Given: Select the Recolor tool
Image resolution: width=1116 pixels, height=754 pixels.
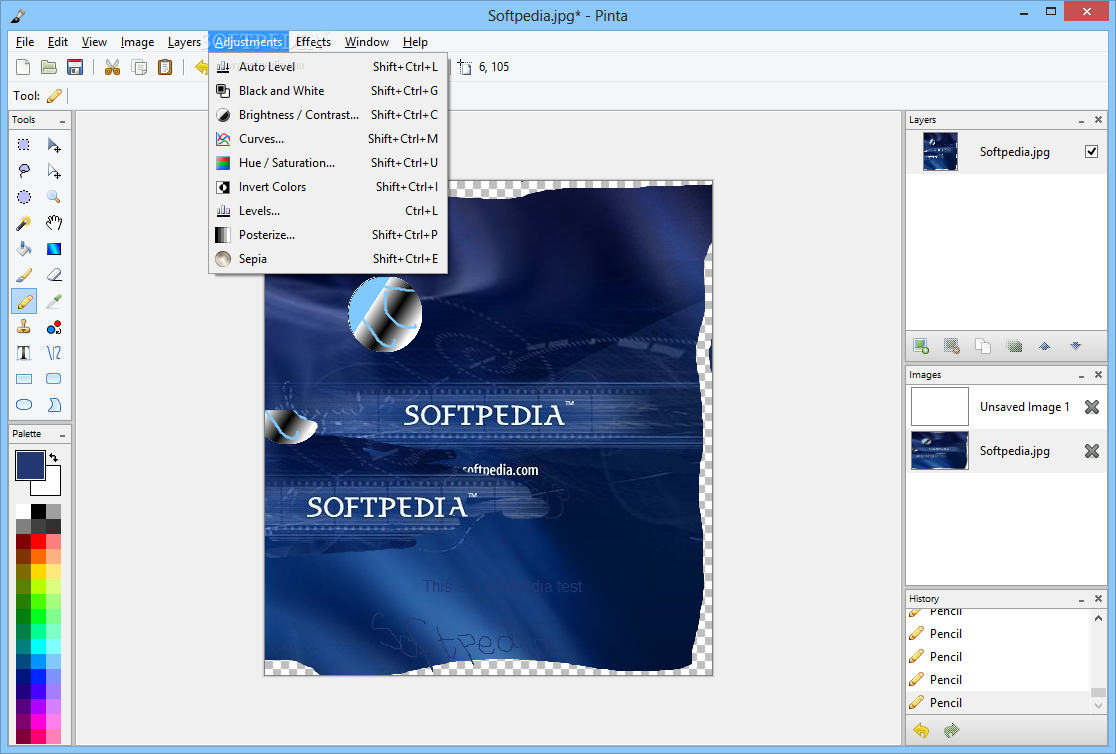Looking at the screenshot, I should (53, 327).
